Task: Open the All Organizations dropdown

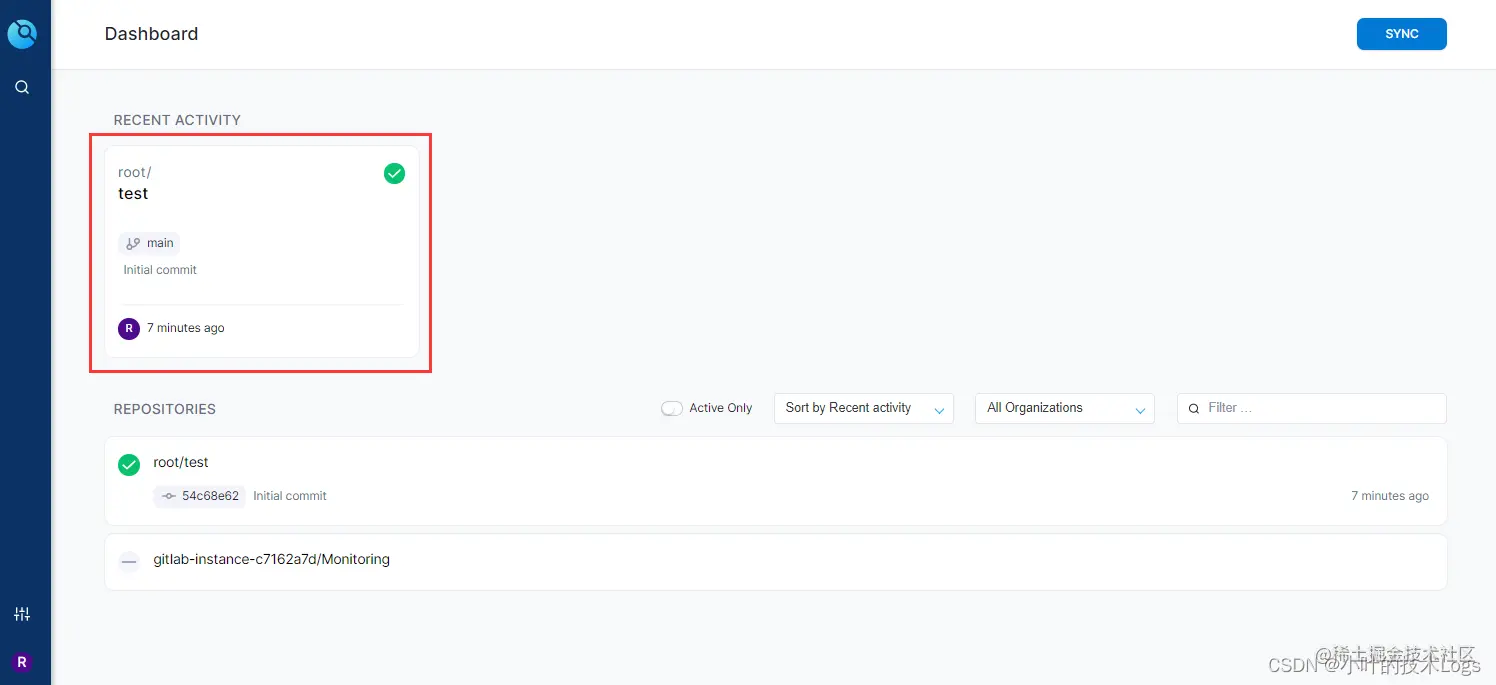Action: point(1065,408)
